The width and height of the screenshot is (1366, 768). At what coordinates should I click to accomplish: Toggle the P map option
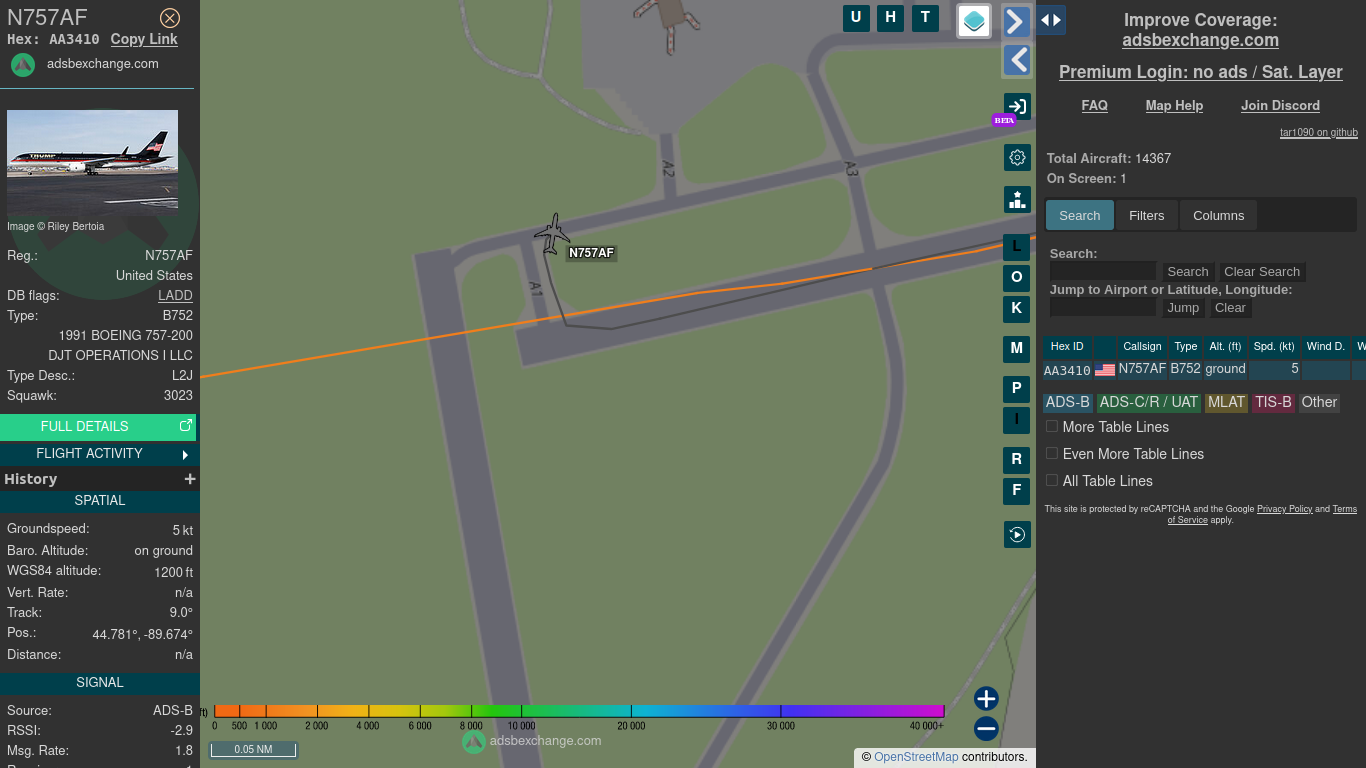(x=1016, y=389)
